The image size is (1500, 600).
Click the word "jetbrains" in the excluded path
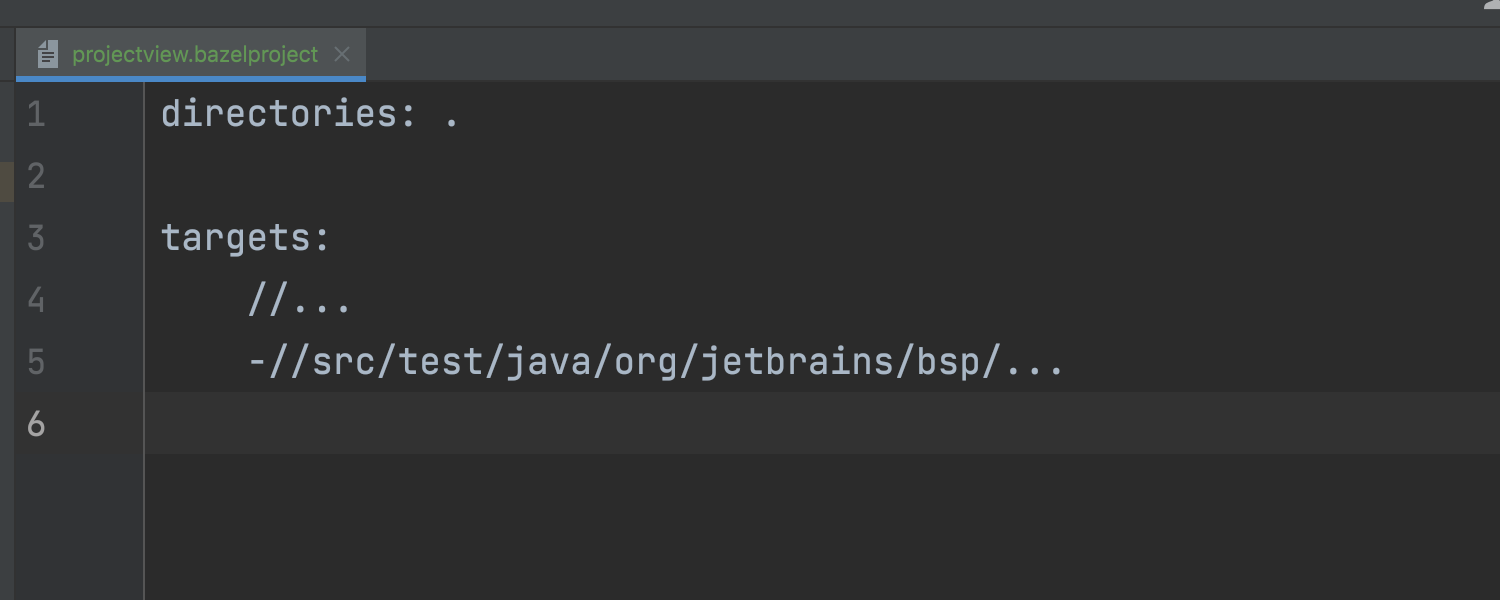pyautogui.click(x=798, y=362)
